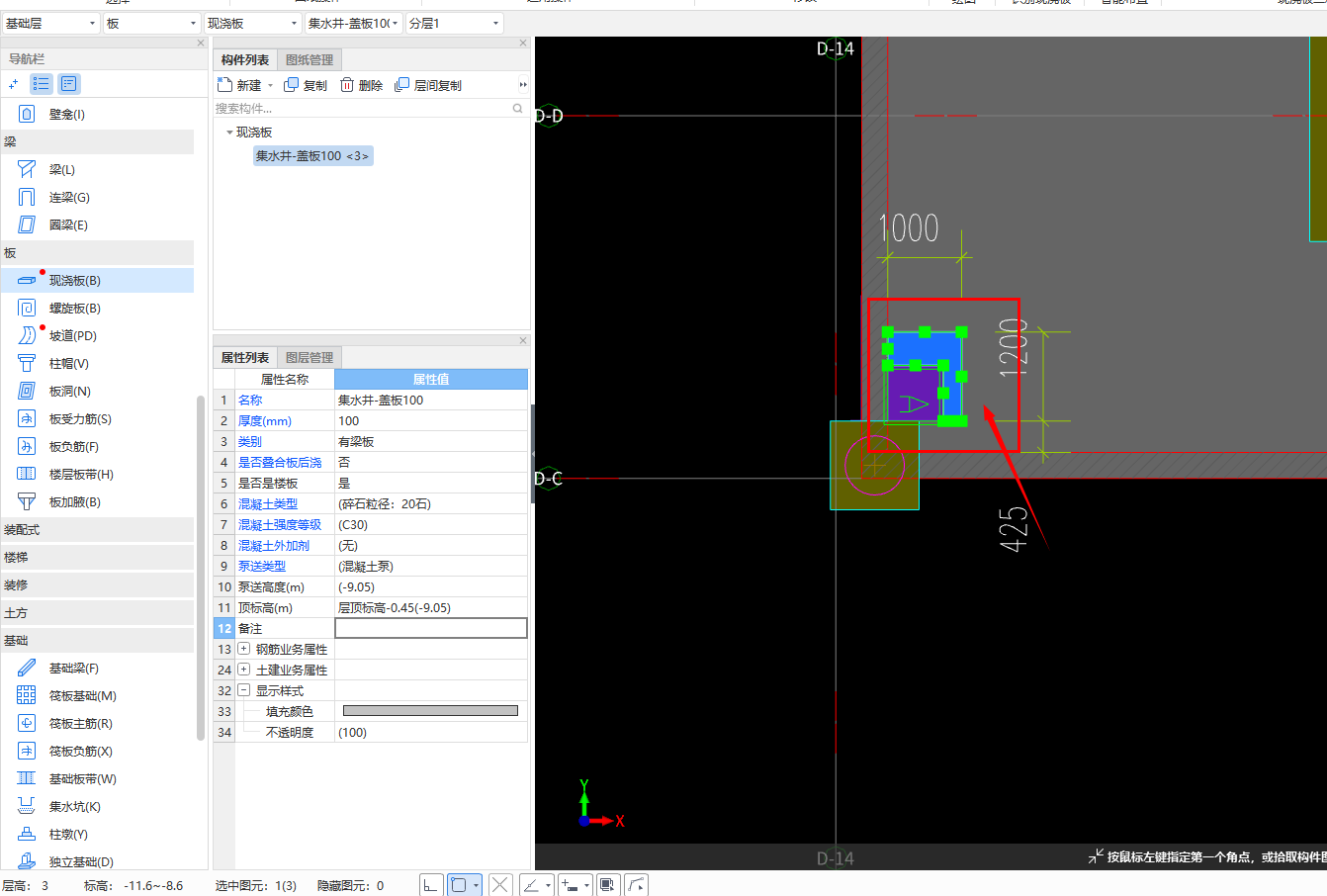
Task: Select the 螺旋板(B) spiral slab item
Action: (97, 309)
